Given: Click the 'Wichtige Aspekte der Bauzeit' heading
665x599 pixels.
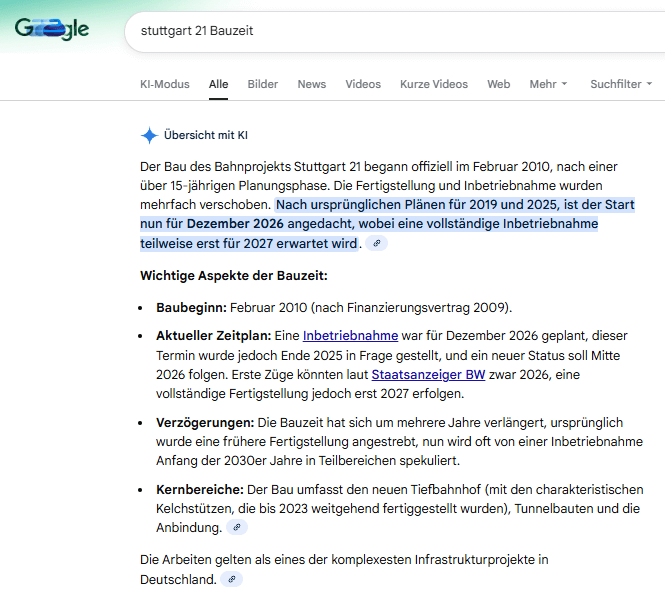Looking at the screenshot, I should click(234, 275).
